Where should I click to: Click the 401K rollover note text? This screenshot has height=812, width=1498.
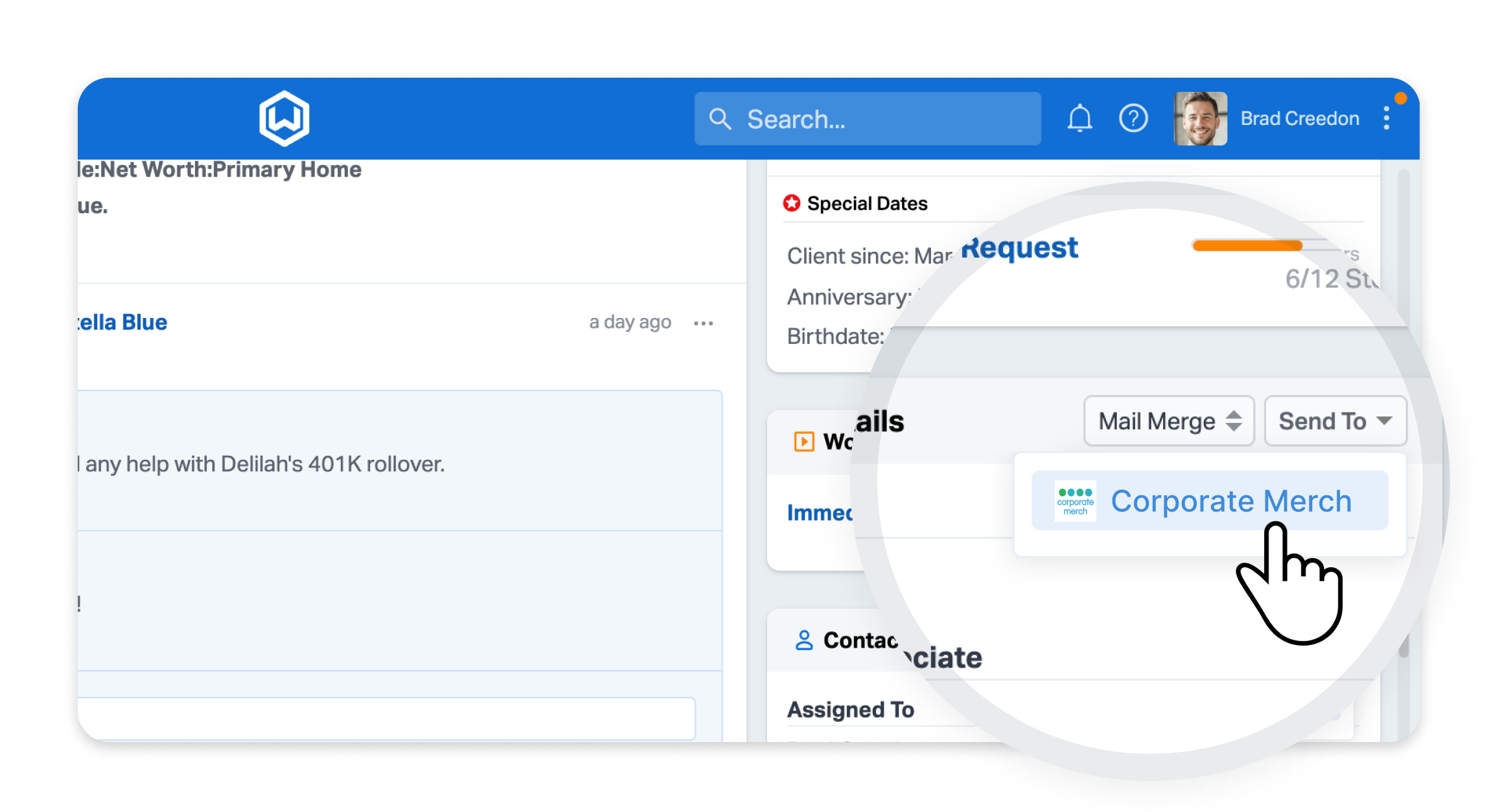pos(261,464)
